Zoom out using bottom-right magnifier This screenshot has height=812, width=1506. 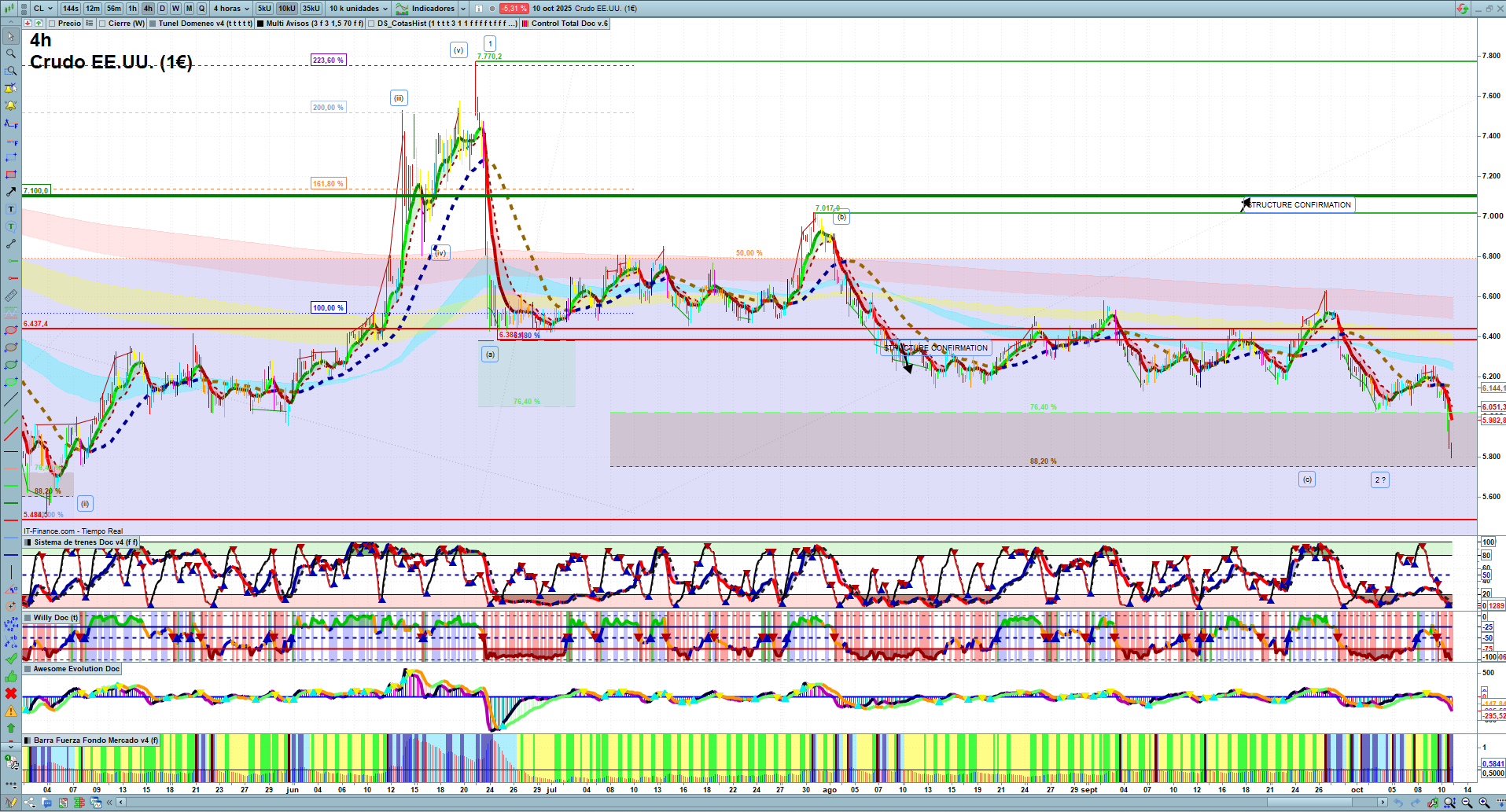[1467, 803]
